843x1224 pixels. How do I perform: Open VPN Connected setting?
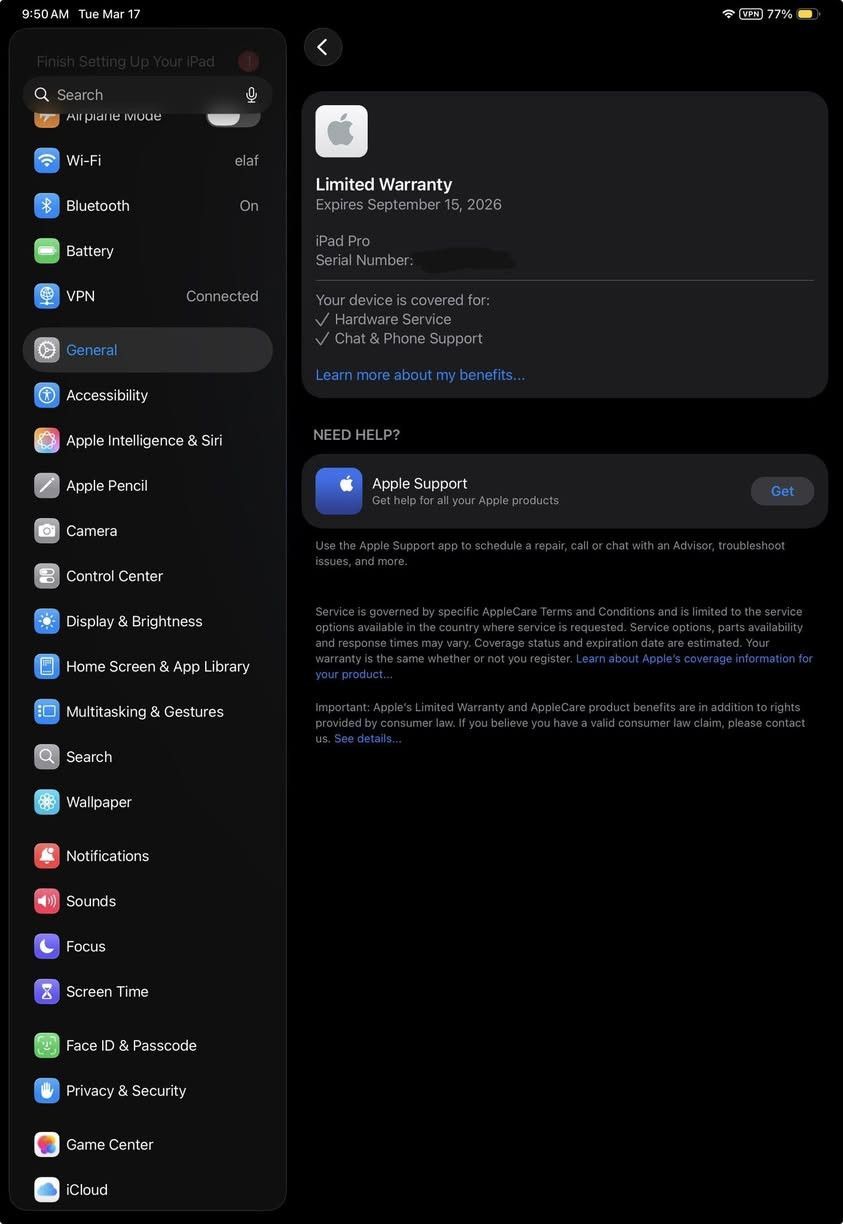pyautogui.click(x=147, y=296)
